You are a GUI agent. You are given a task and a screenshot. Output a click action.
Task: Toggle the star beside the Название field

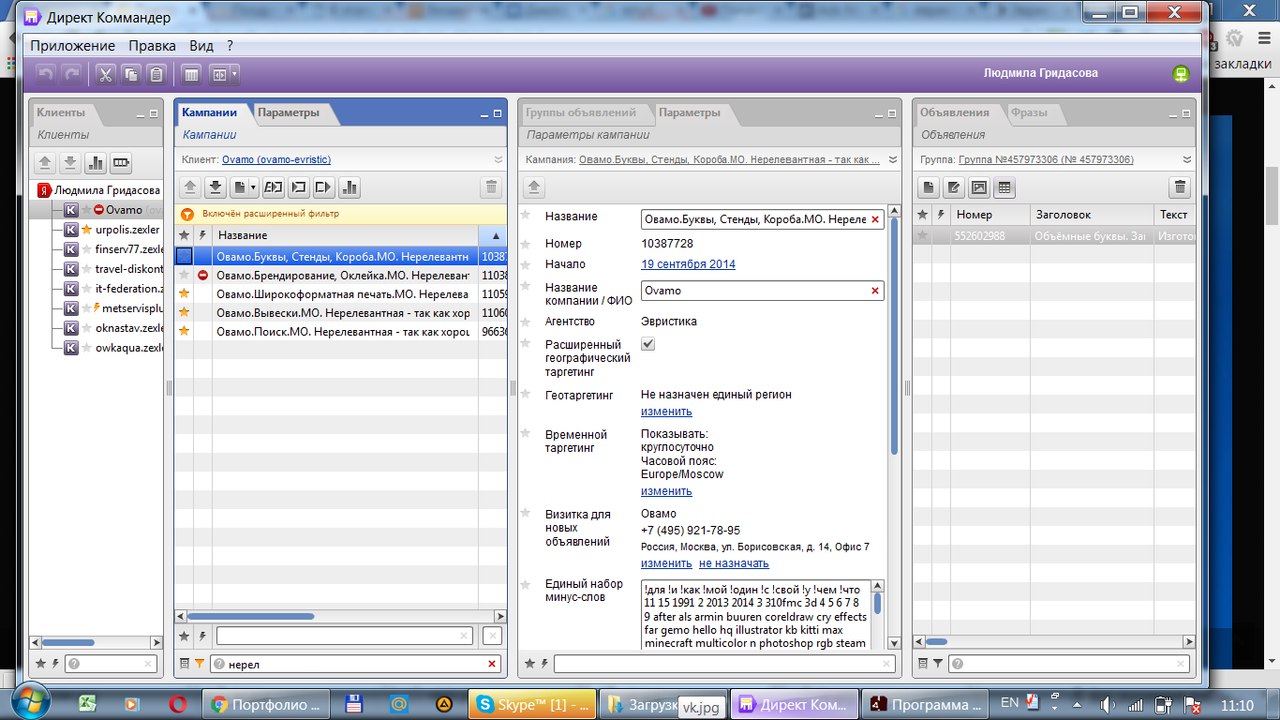526,216
